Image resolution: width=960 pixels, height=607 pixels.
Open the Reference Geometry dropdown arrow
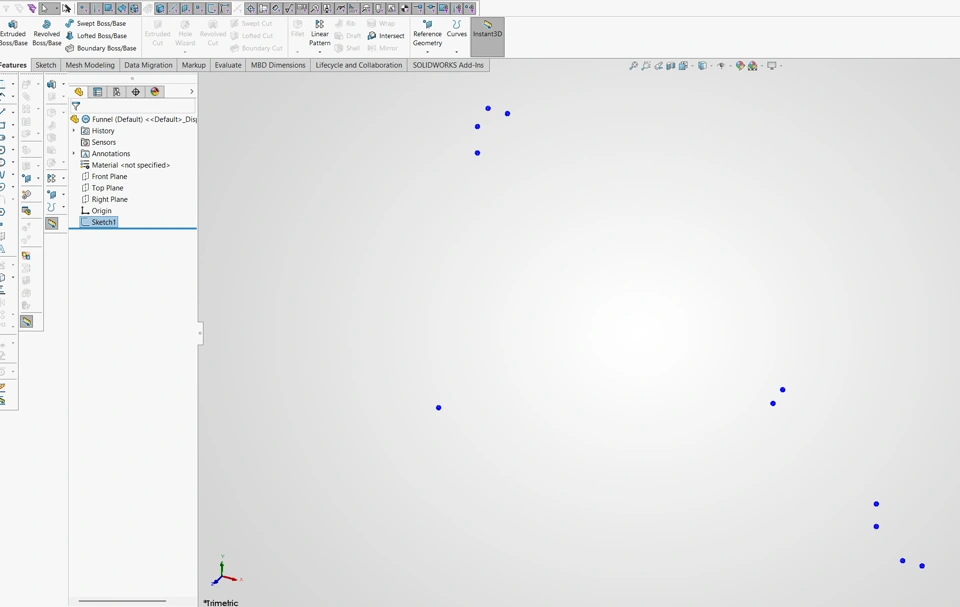(427, 52)
